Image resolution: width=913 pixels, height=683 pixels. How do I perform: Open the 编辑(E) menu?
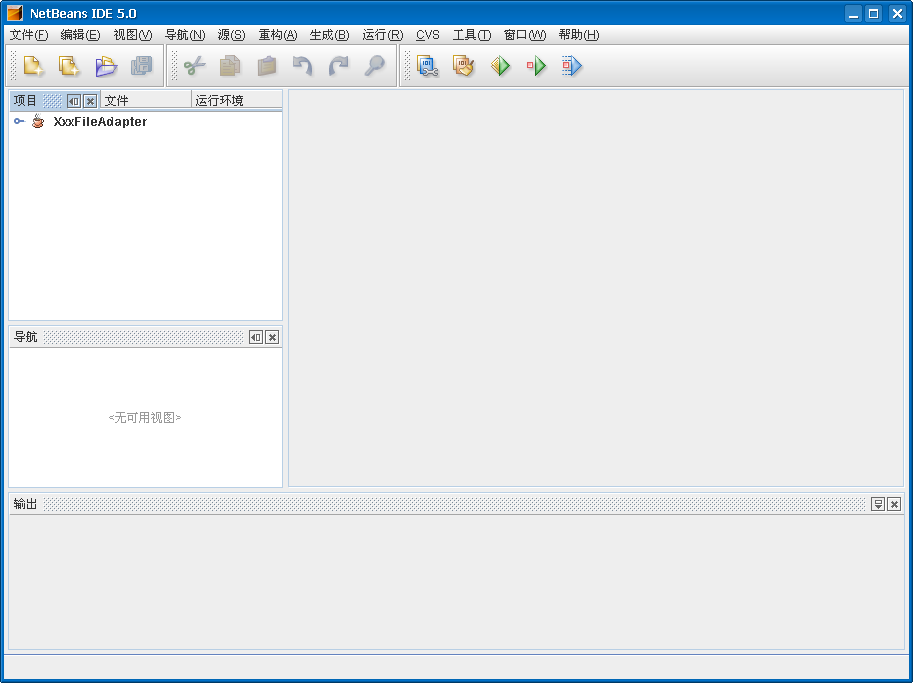coord(80,35)
